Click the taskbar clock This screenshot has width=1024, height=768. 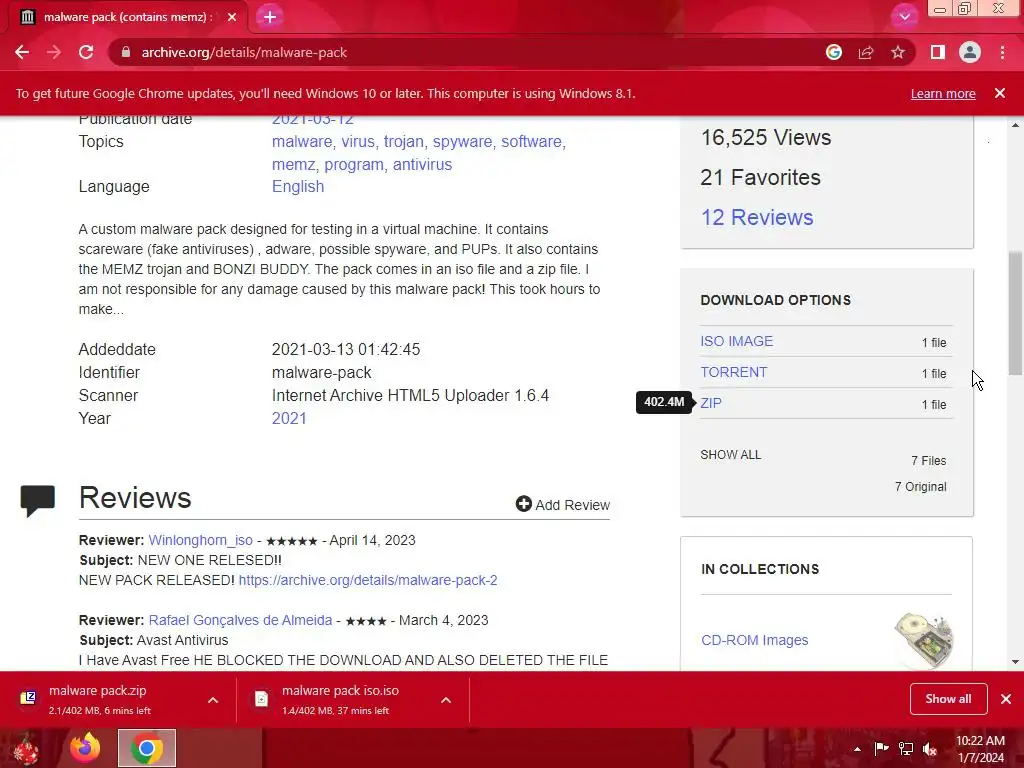[x=980, y=749]
